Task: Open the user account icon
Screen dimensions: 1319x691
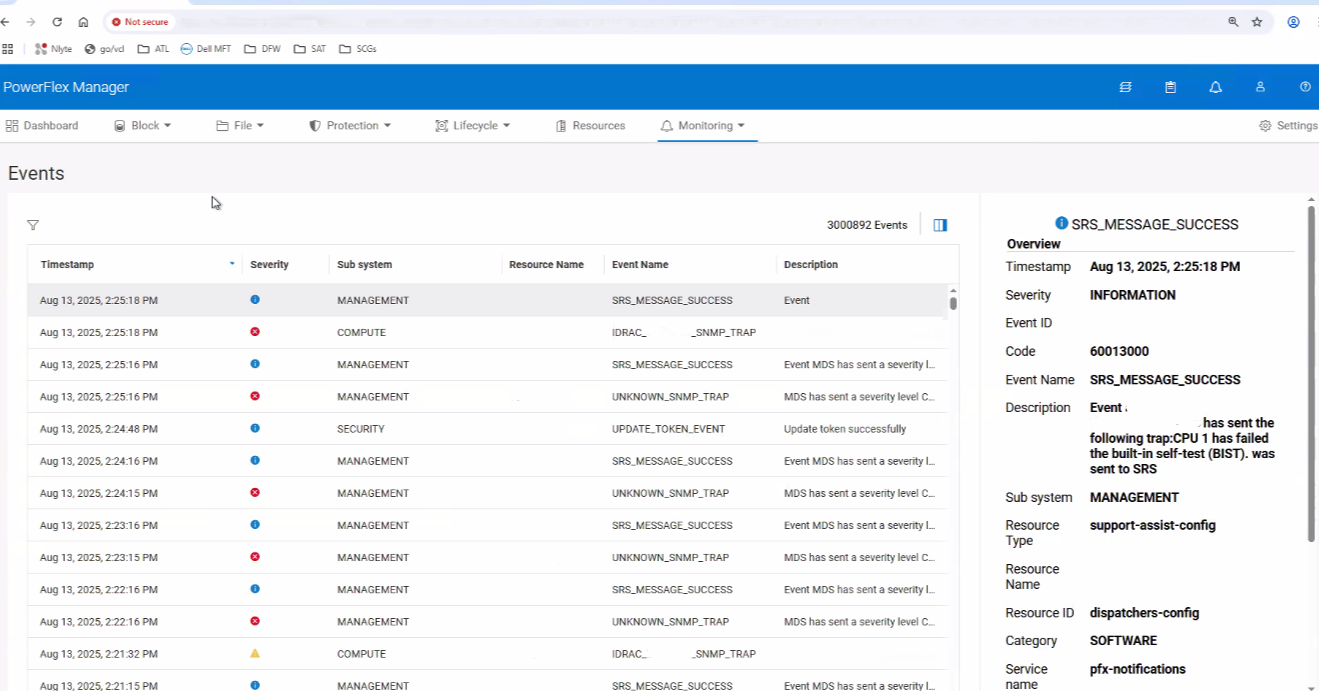Action: (x=1260, y=87)
